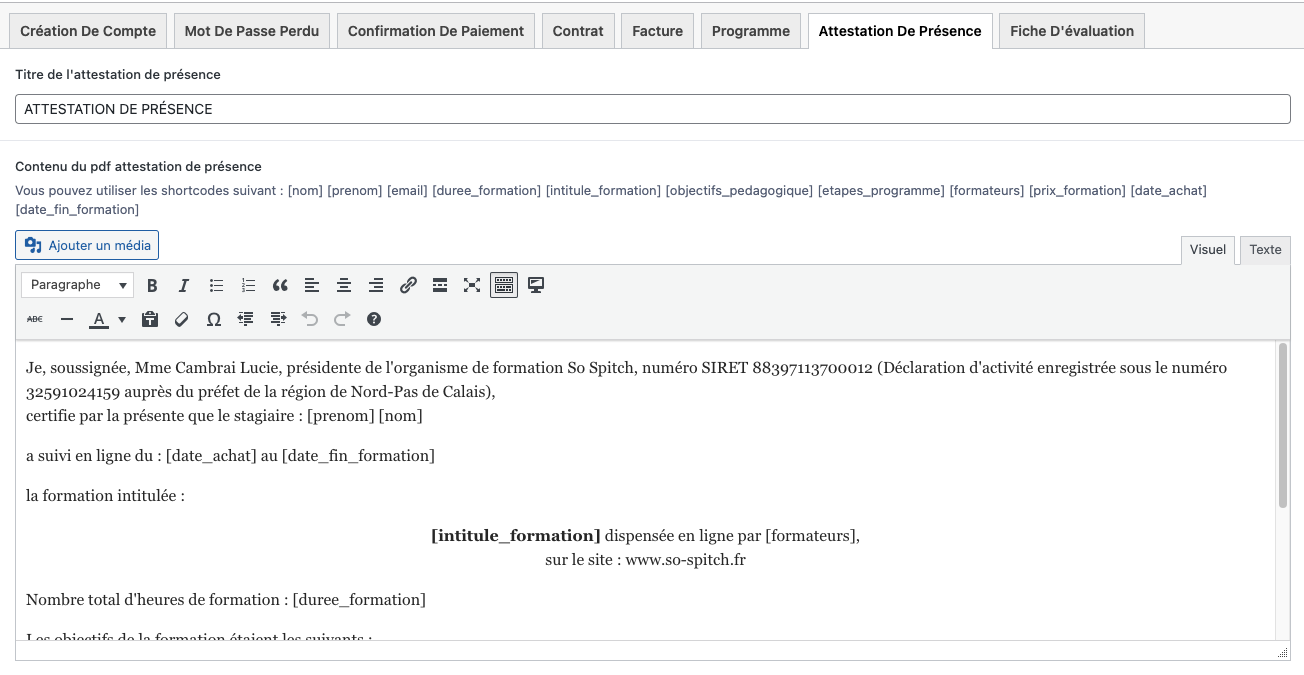1304x675 pixels.
Task: Apply the text color swatch
Action: coord(99,320)
